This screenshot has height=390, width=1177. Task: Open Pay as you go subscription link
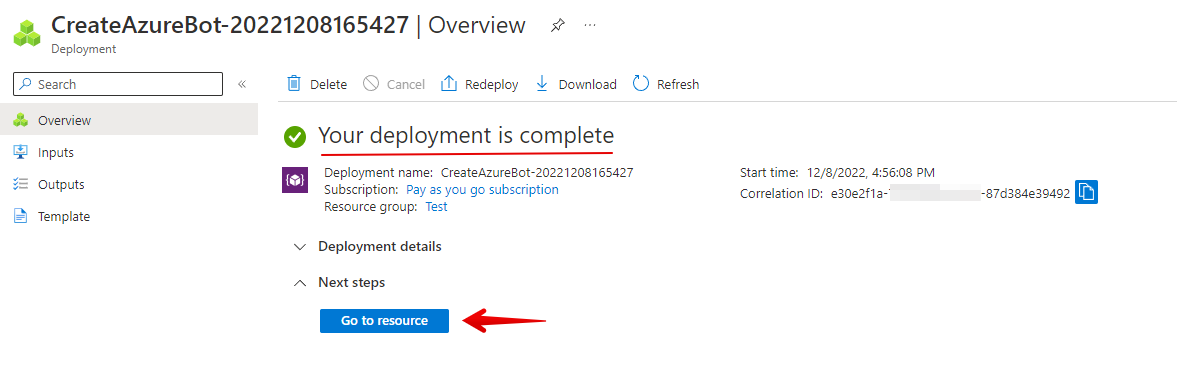click(482, 190)
